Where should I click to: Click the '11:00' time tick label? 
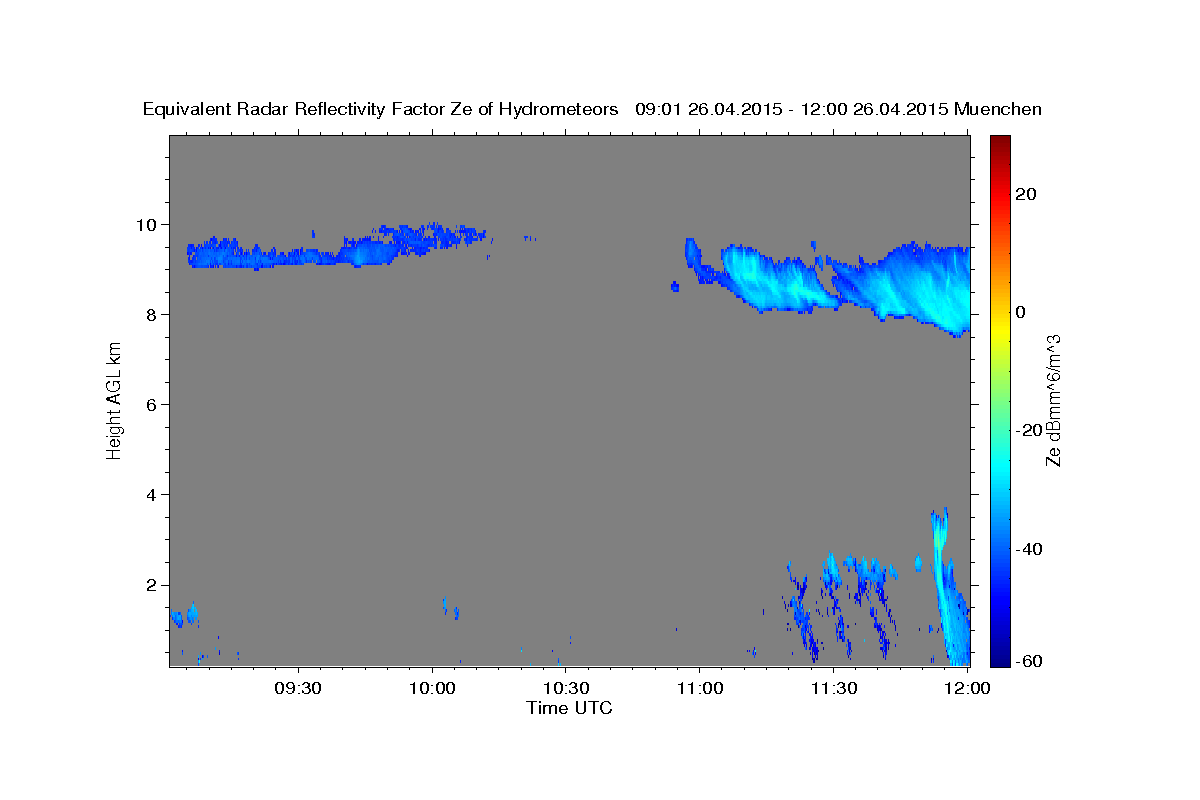[699, 688]
